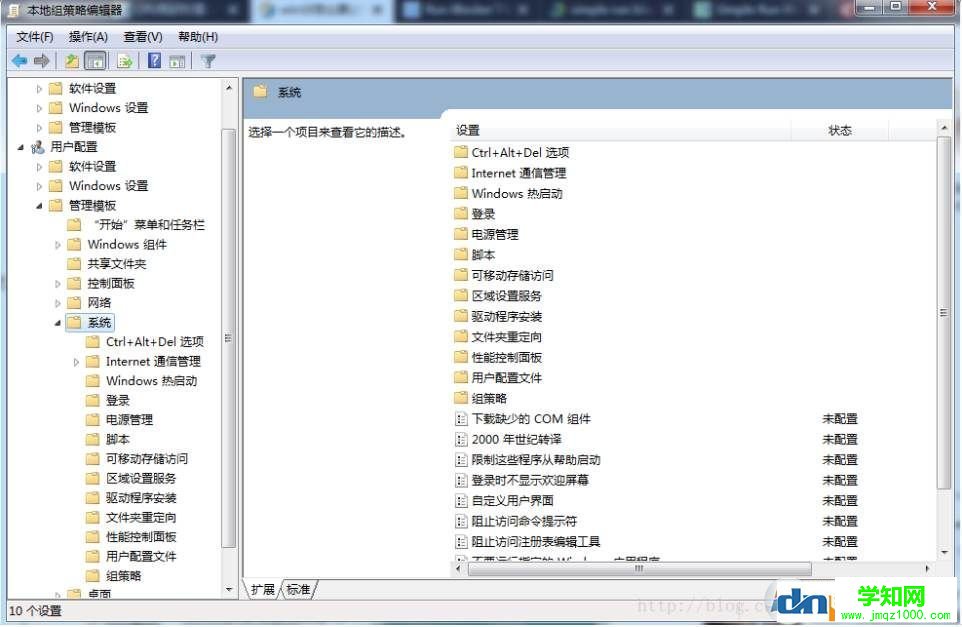Click folder icon beside 电源管理 in right list
This screenshot has width=962, height=627.
(461, 234)
